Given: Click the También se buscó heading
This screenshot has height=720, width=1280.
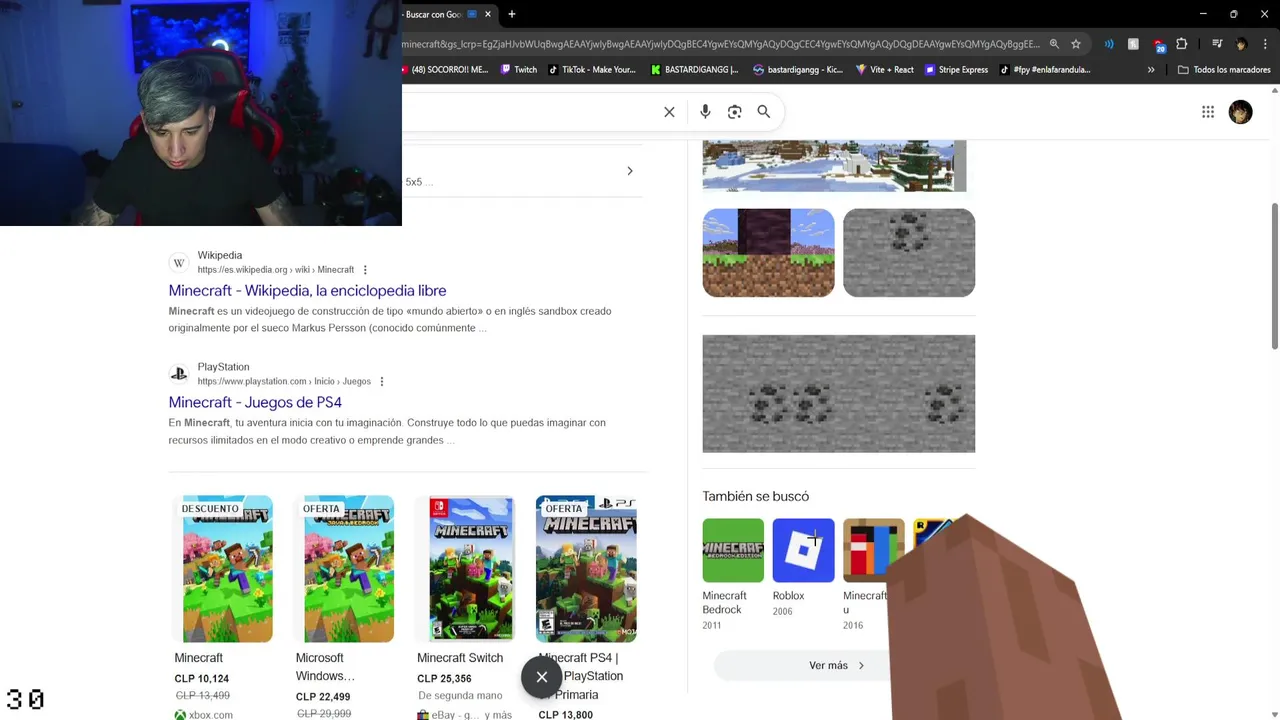Looking at the screenshot, I should pos(756,496).
